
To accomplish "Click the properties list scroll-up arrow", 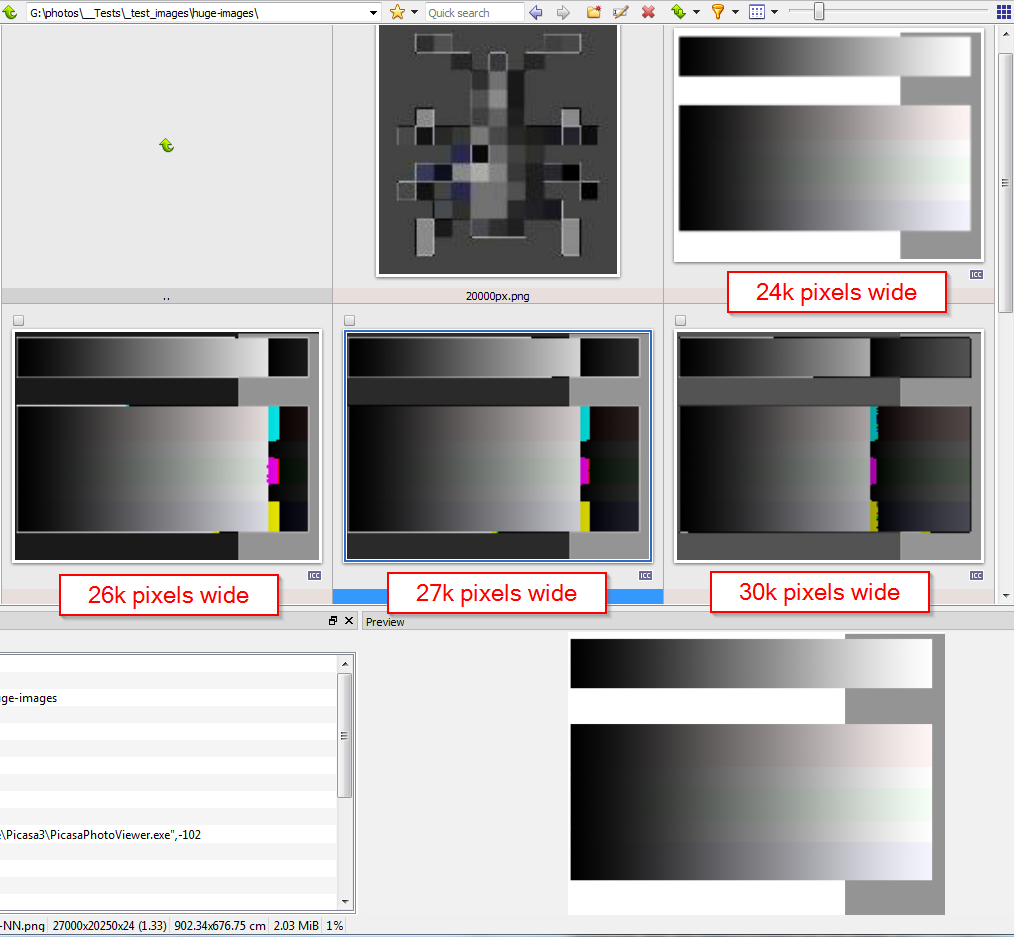I will [x=345, y=663].
